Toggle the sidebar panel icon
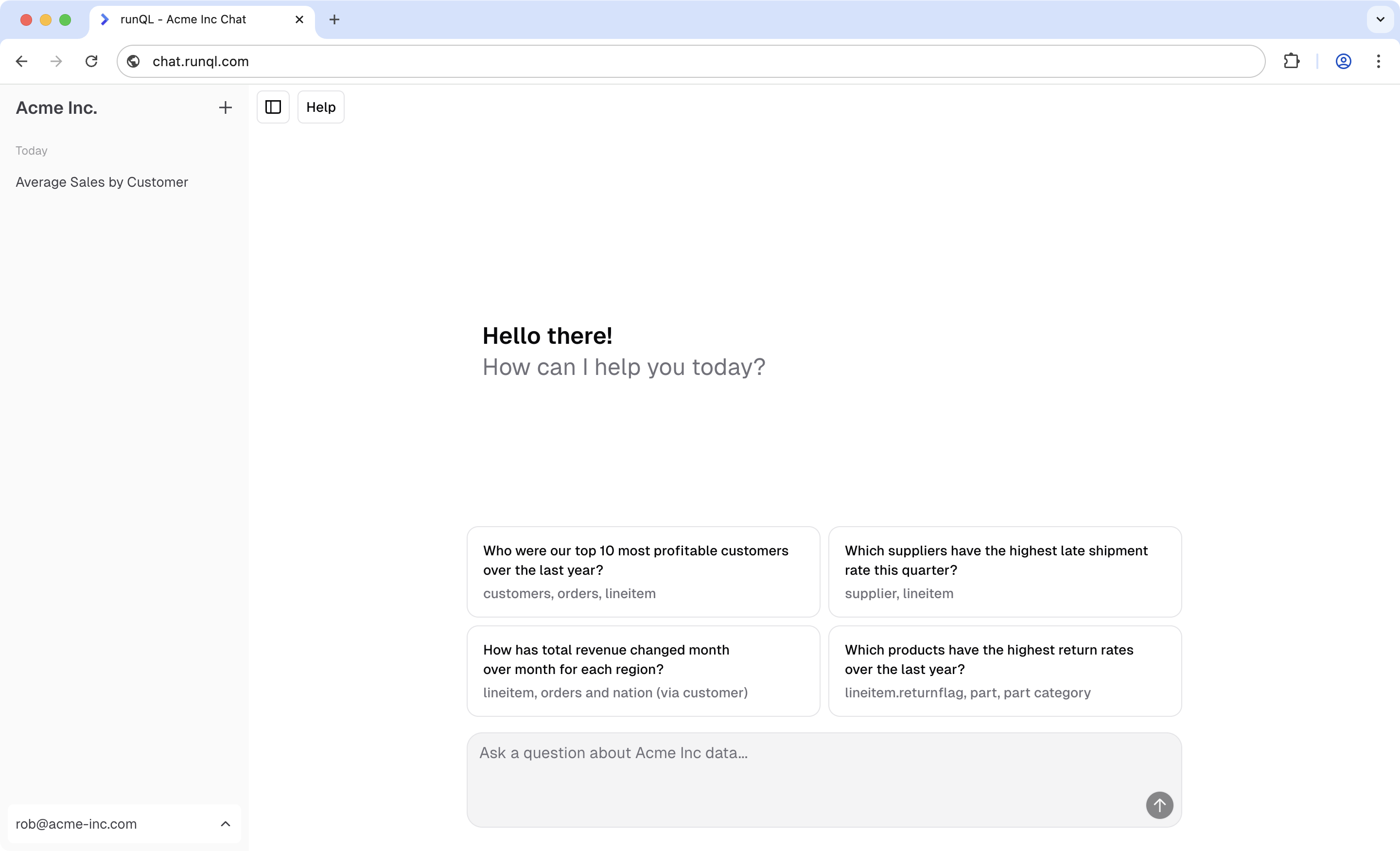The image size is (1400, 851). coord(273,107)
